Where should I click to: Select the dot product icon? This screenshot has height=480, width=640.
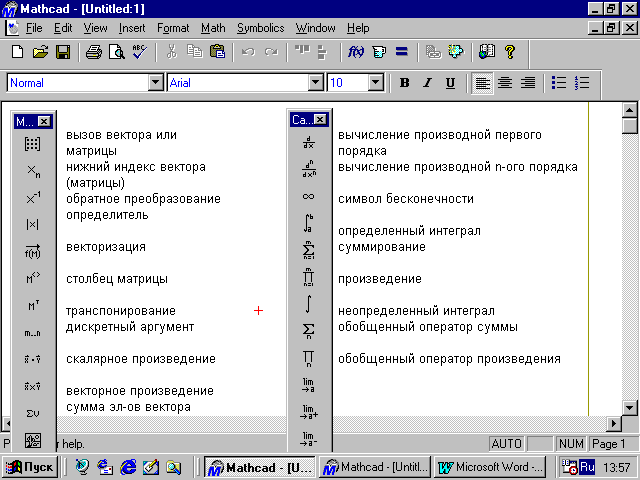point(33,360)
